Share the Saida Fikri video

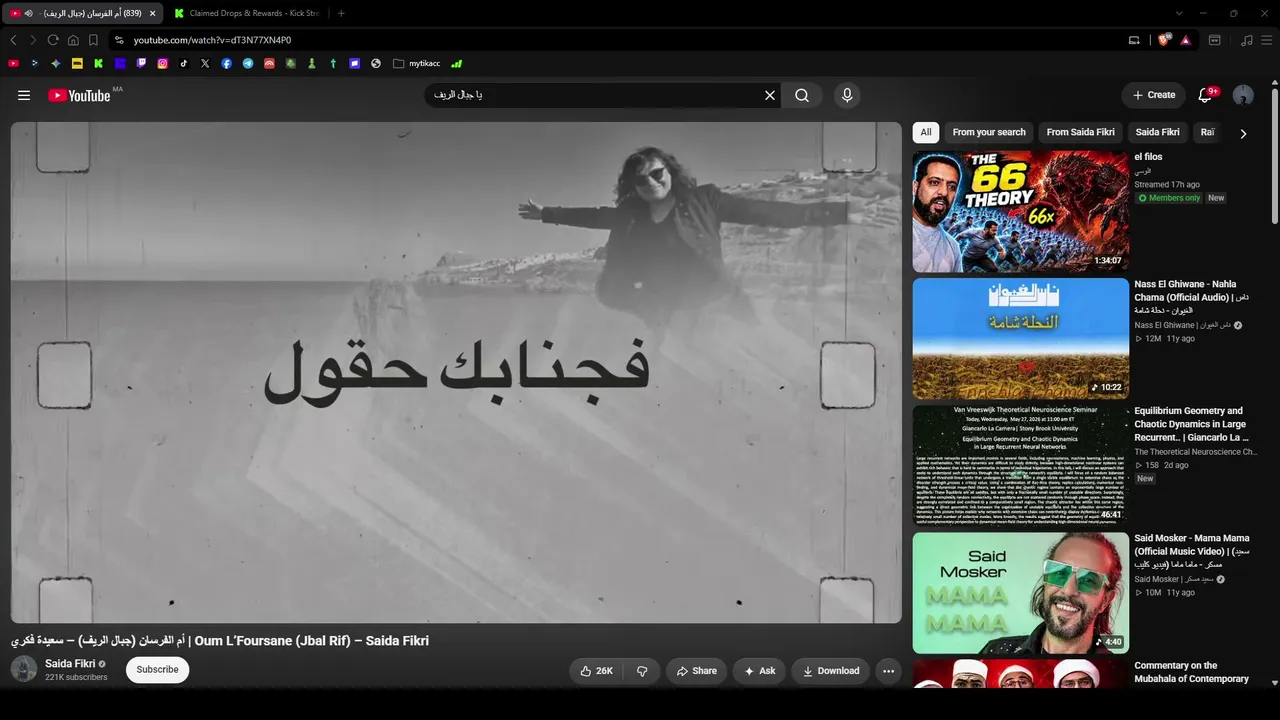(695, 671)
